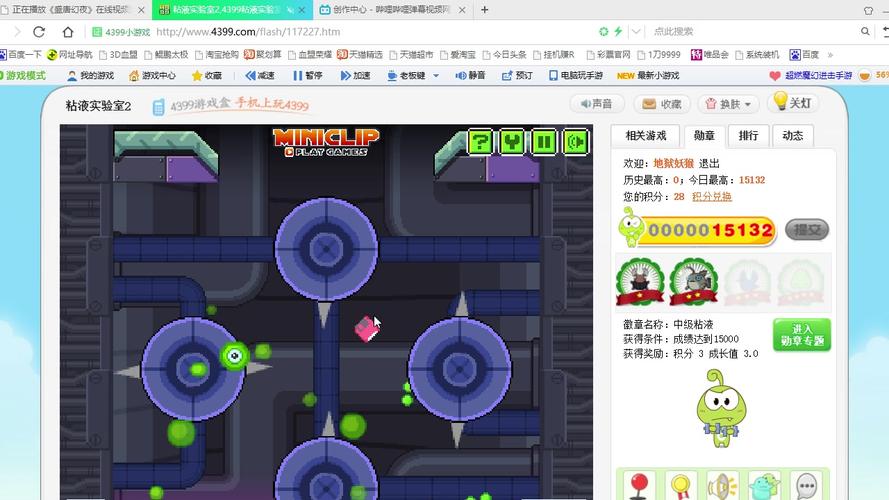Open 最新小游戏 NEW link
The width and height of the screenshot is (889, 500).
(x=647, y=75)
